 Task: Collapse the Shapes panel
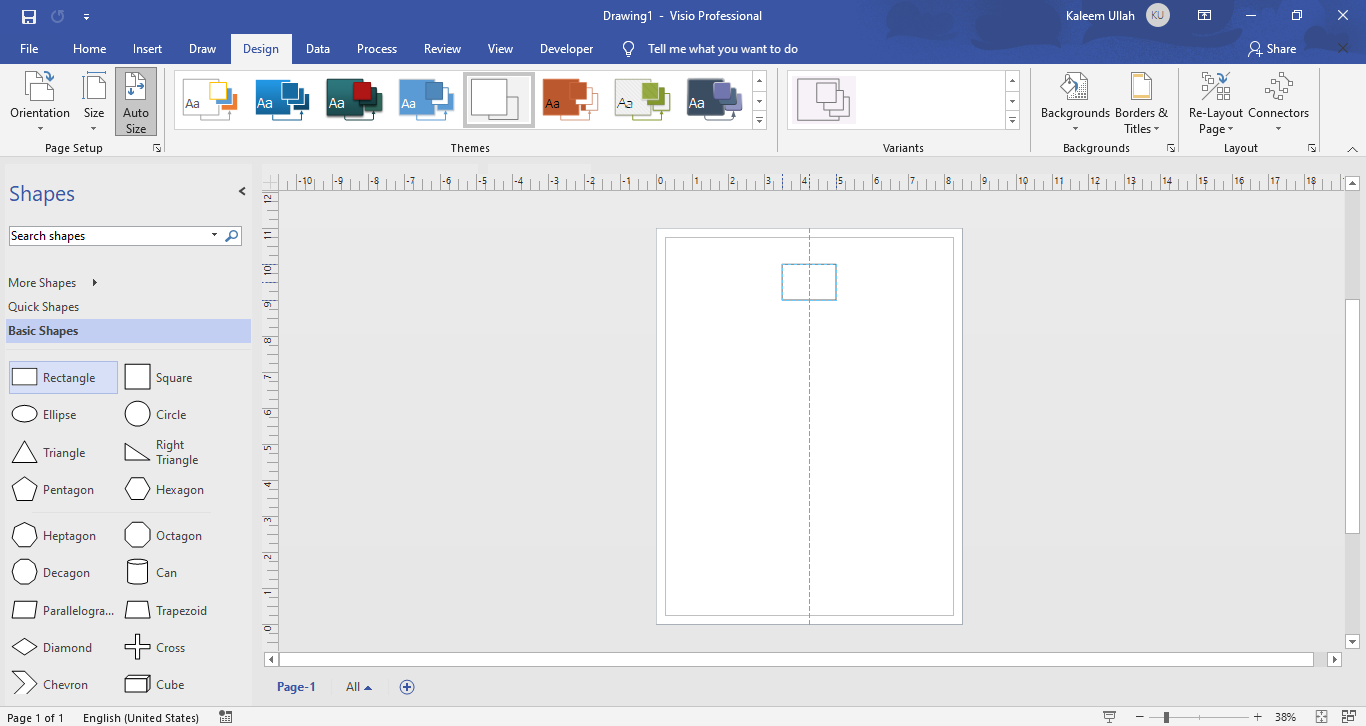[241, 190]
